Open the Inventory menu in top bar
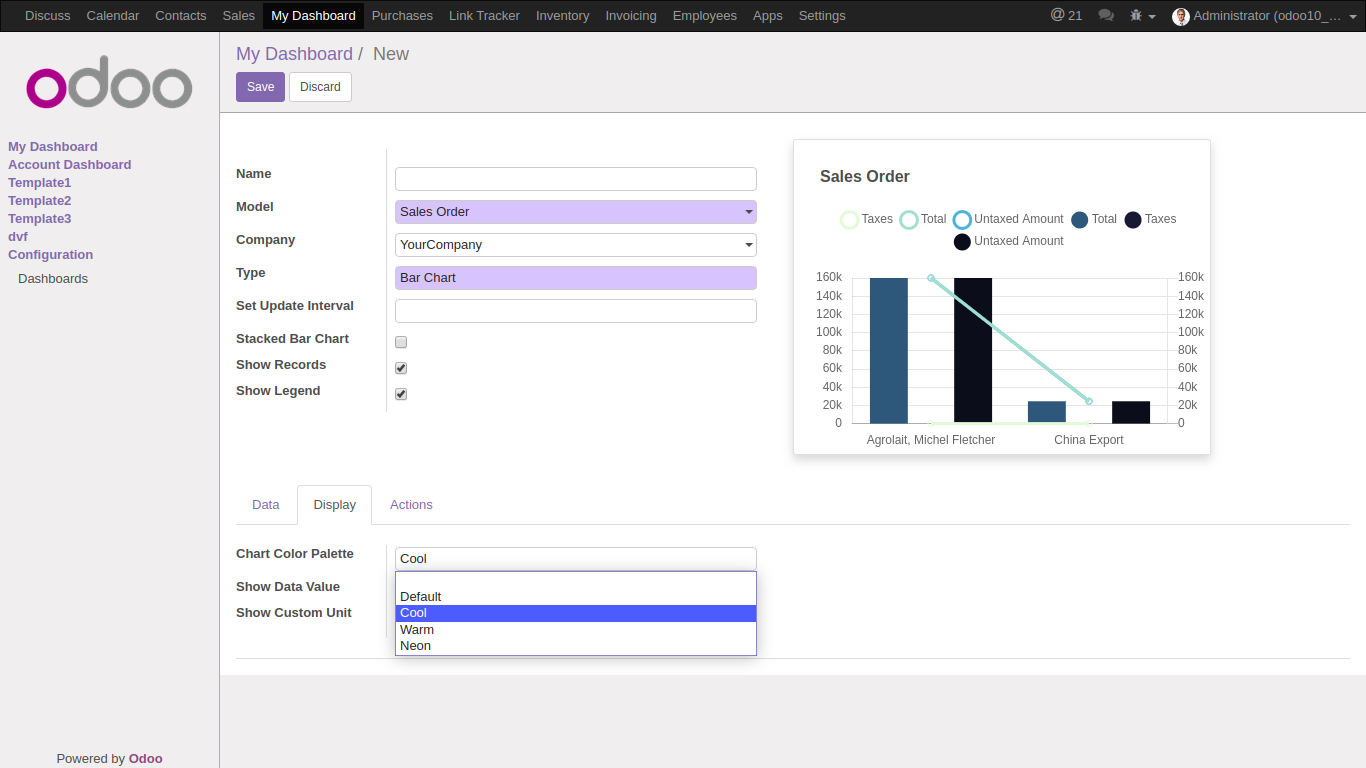 pos(562,16)
